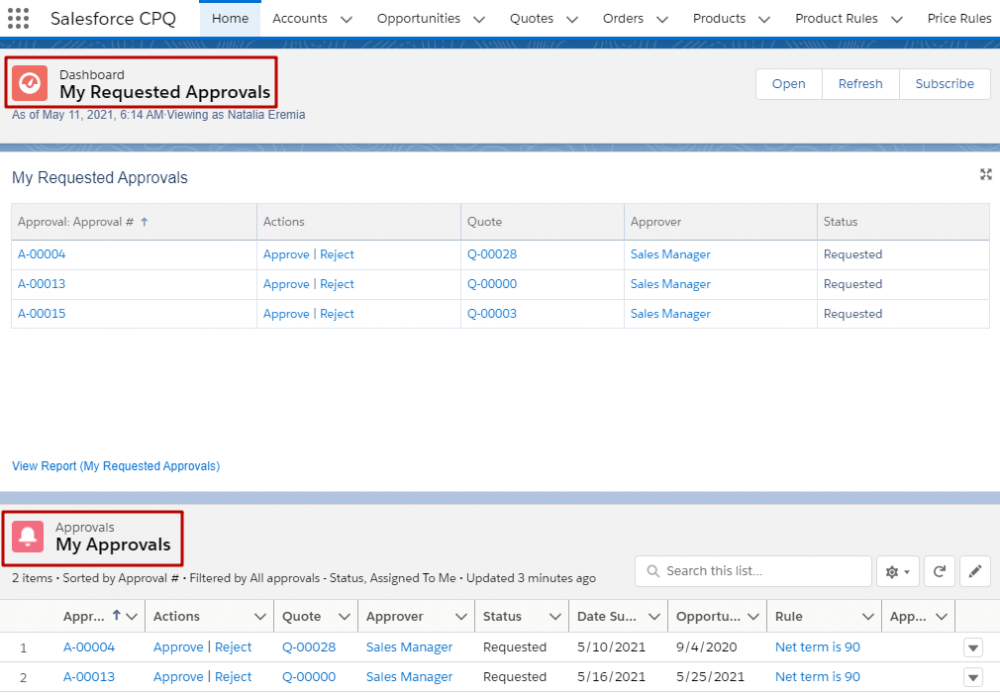Open A-00013 in My Approvals list
The image size is (1000, 696).
pyautogui.click(x=89, y=676)
